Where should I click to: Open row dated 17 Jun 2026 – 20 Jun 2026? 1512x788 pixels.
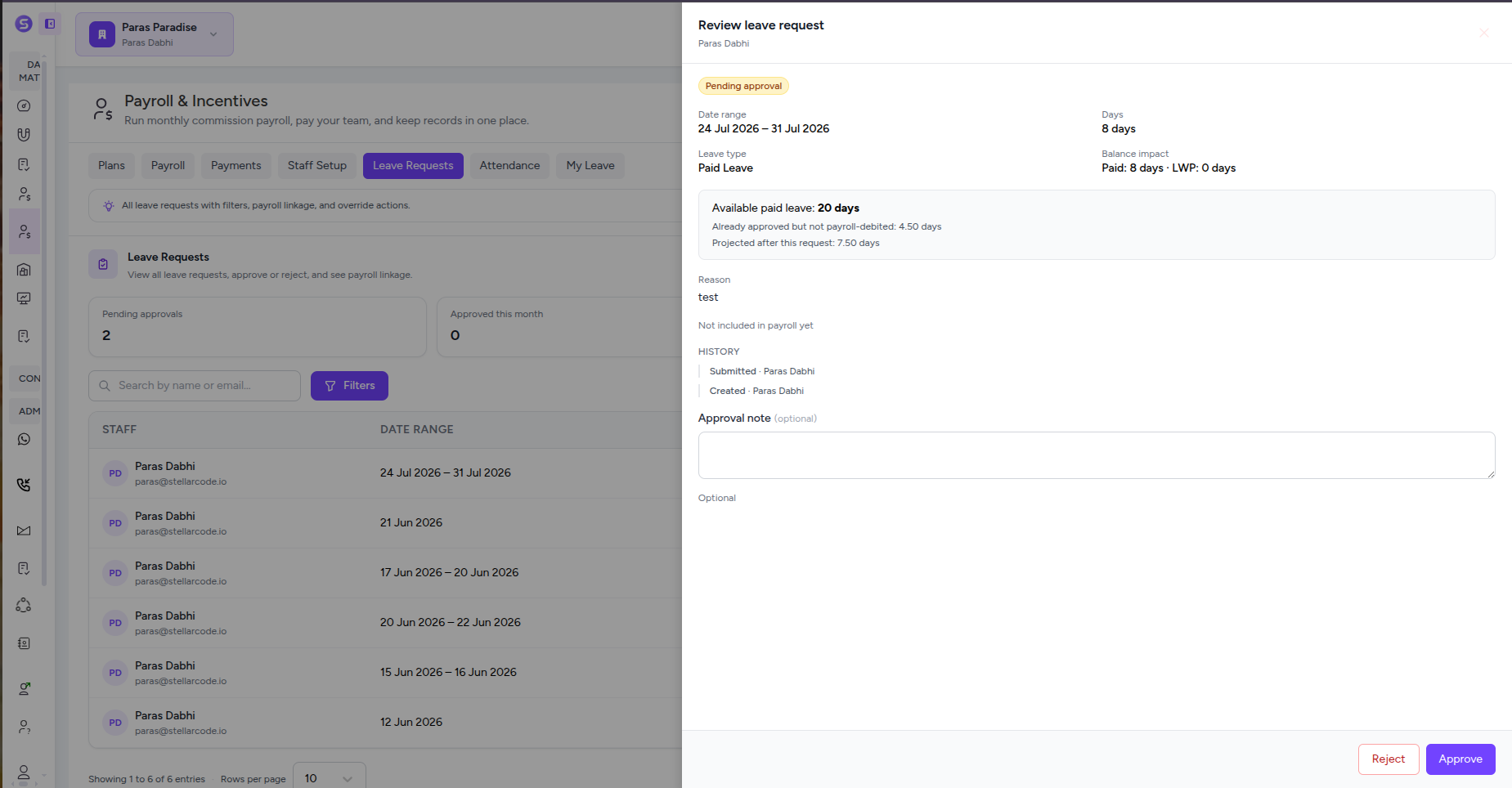[385, 573]
